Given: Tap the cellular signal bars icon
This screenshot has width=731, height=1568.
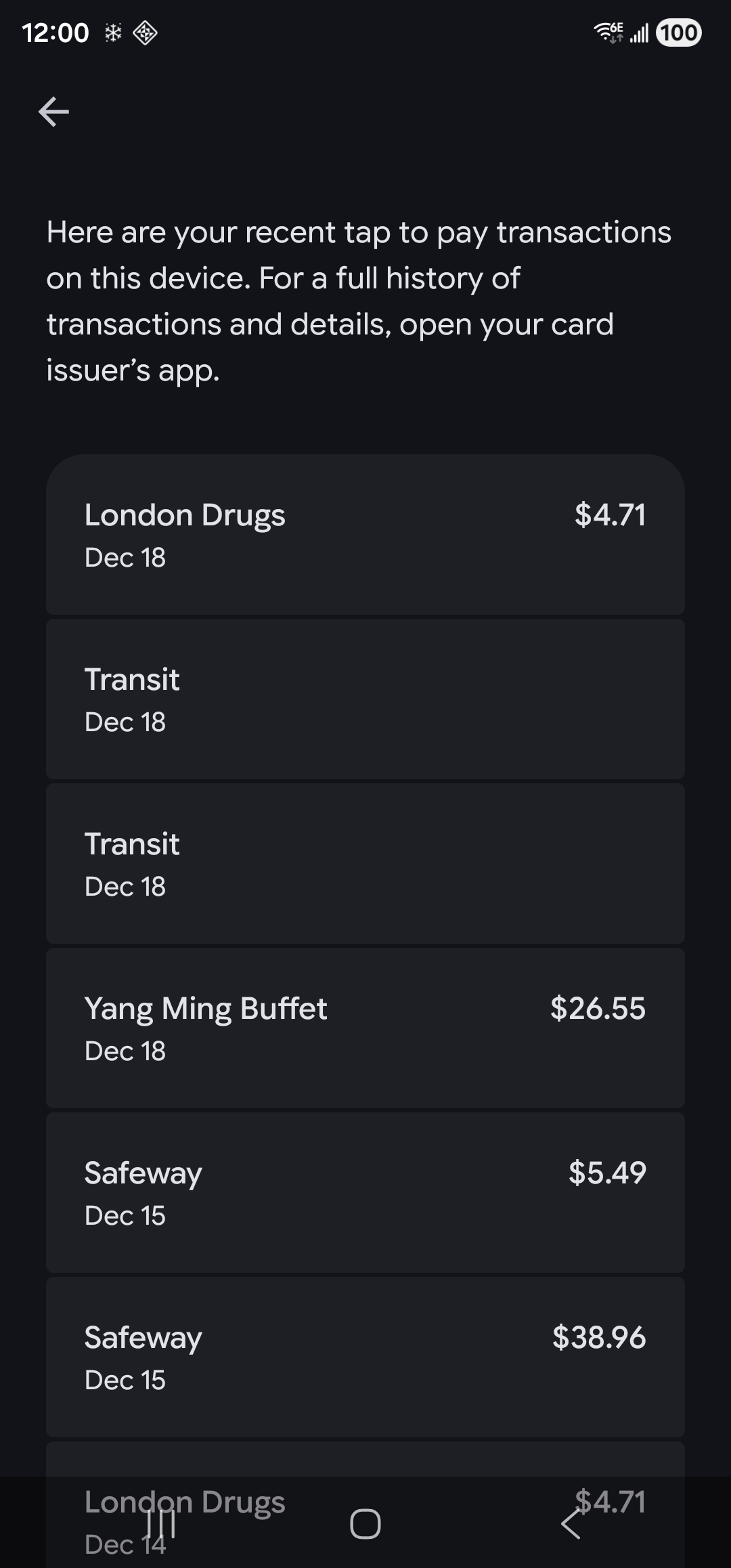Looking at the screenshot, I should tap(639, 32).
